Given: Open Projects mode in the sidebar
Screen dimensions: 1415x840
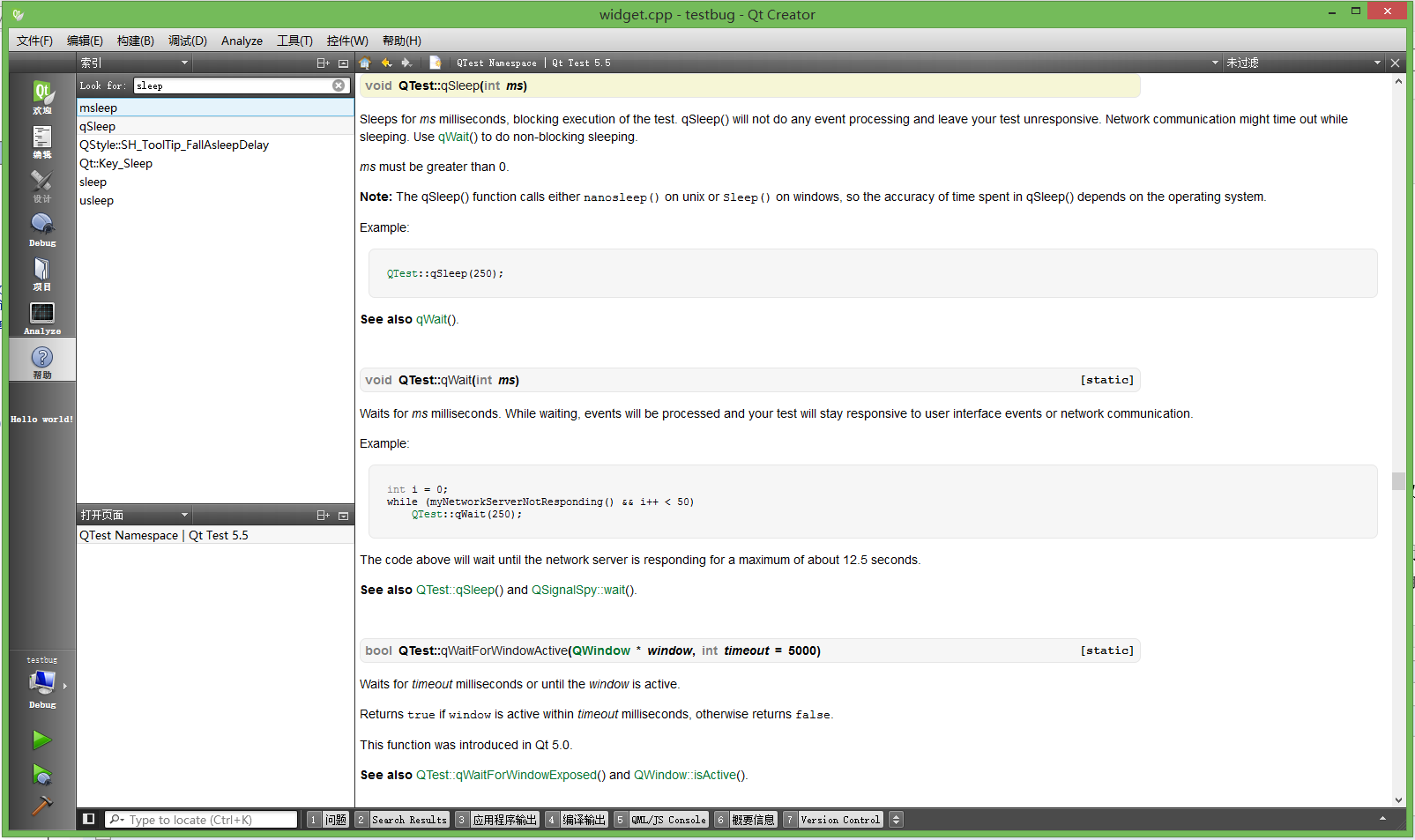Looking at the screenshot, I should (42, 273).
